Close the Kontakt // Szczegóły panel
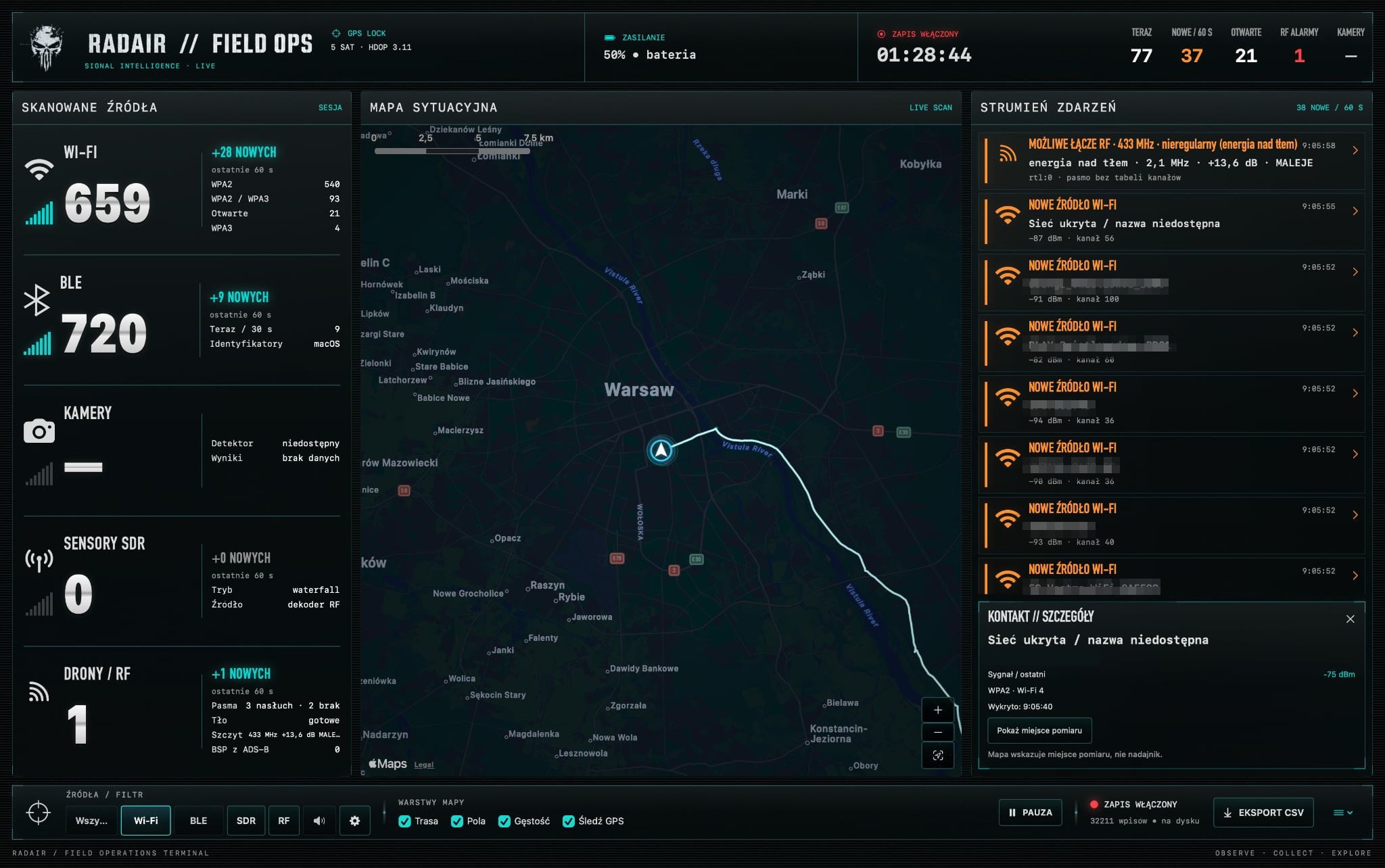 [x=1350, y=619]
